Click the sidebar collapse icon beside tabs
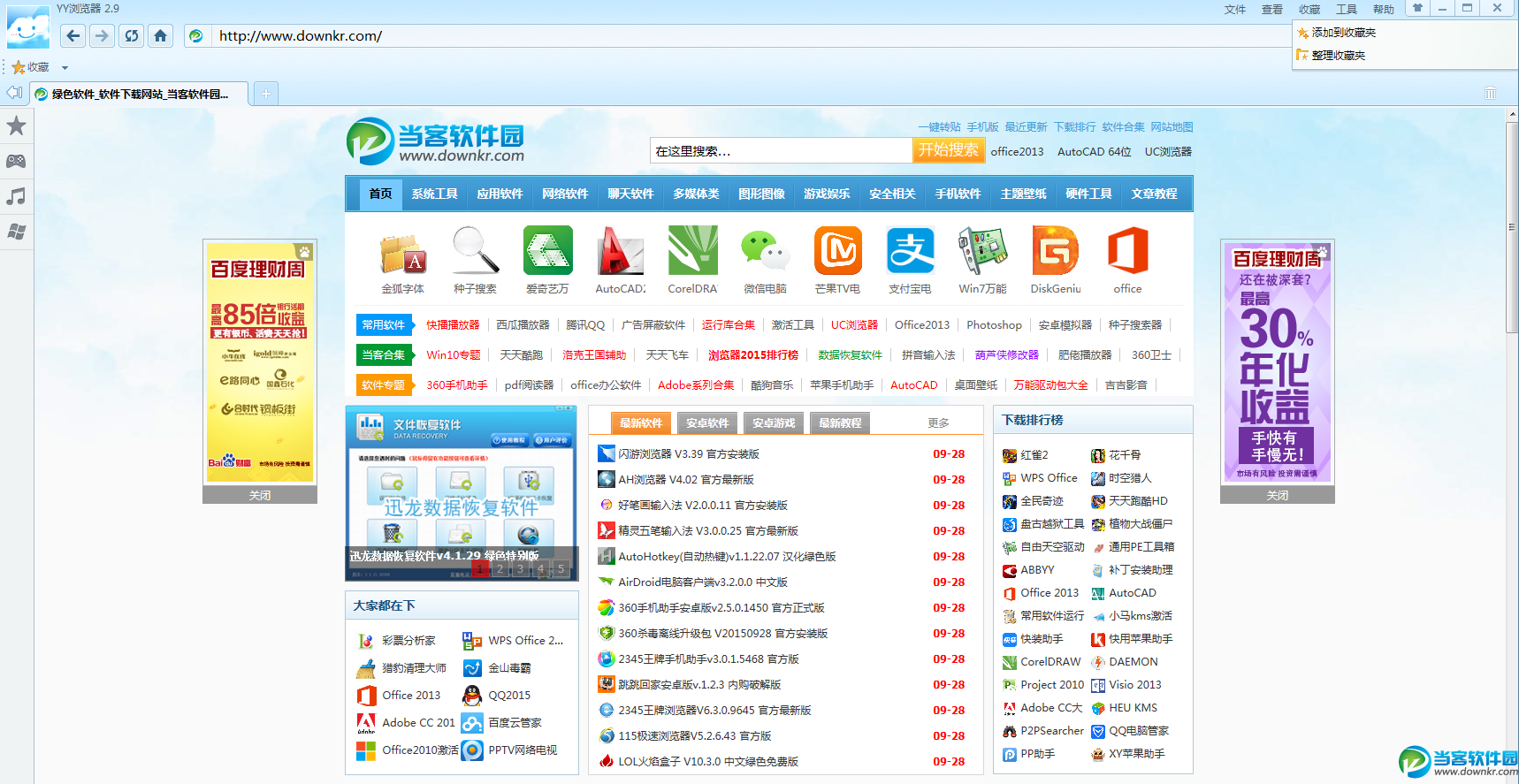Screen dimensions: 1519x784 tap(14, 93)
